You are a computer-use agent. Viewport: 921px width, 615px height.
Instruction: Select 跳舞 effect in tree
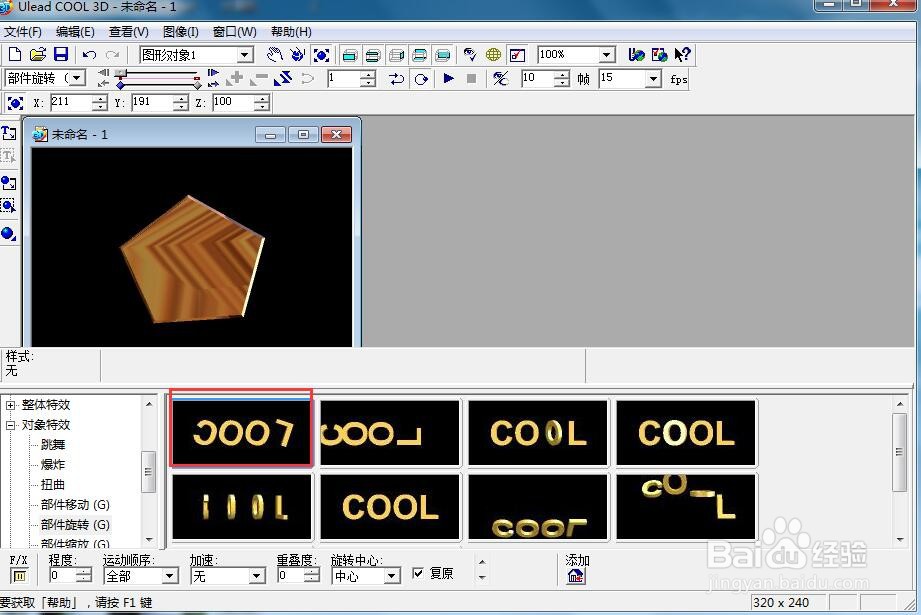[x=53, y=445]
